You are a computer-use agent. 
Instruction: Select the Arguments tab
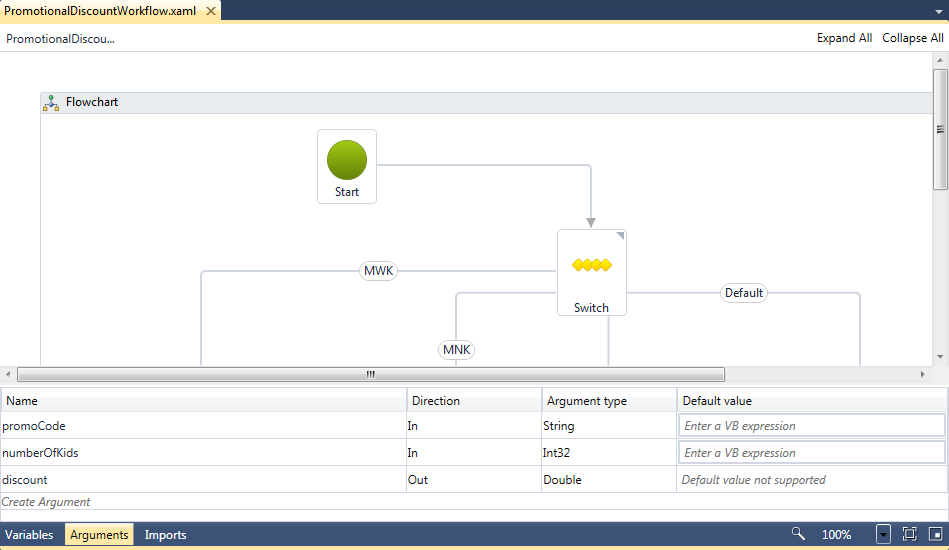coord(99,535)
